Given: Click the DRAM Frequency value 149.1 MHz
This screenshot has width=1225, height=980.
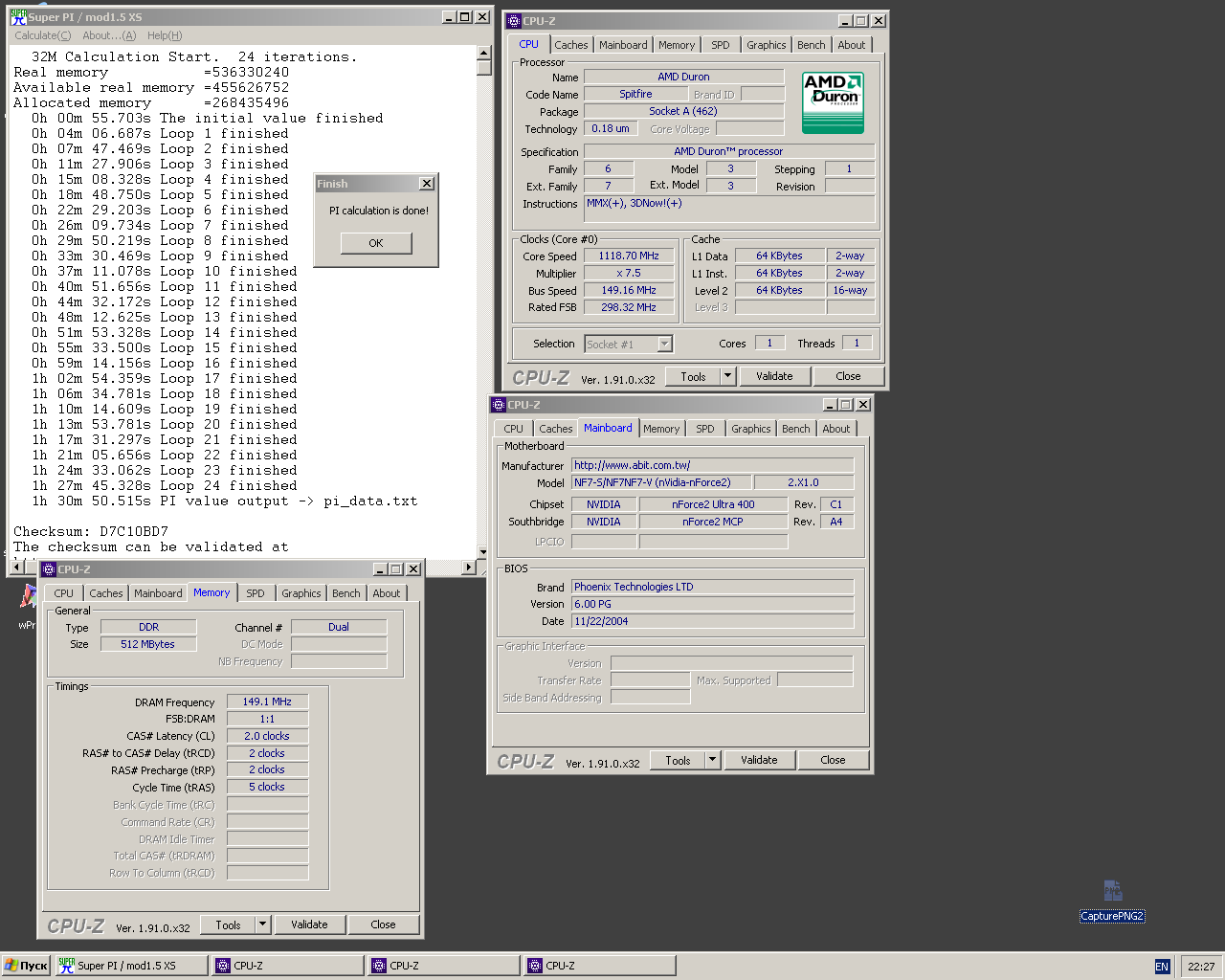Looking at the screenshot, I should pos(267,702).
